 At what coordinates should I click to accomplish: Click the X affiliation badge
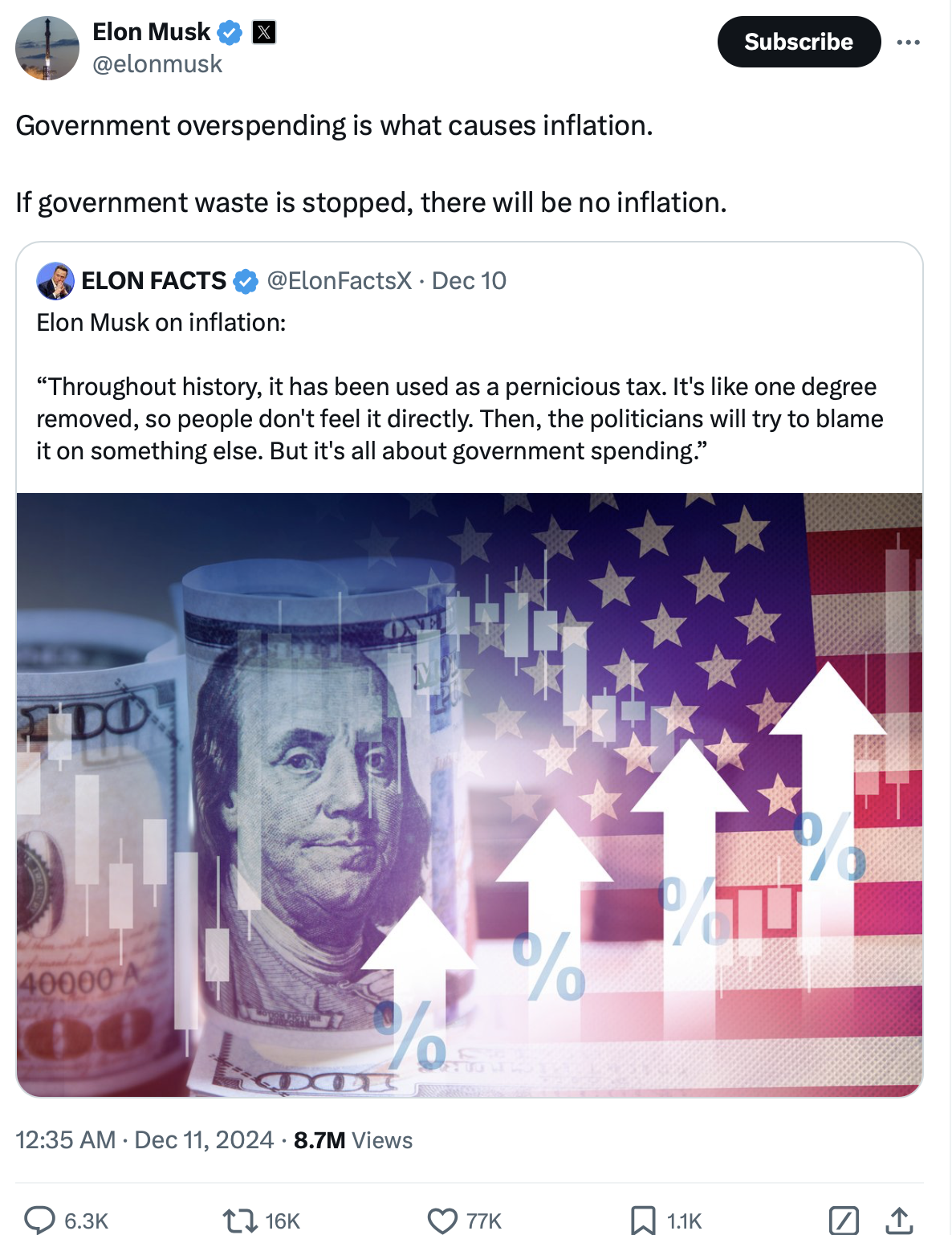coord(264,32)
